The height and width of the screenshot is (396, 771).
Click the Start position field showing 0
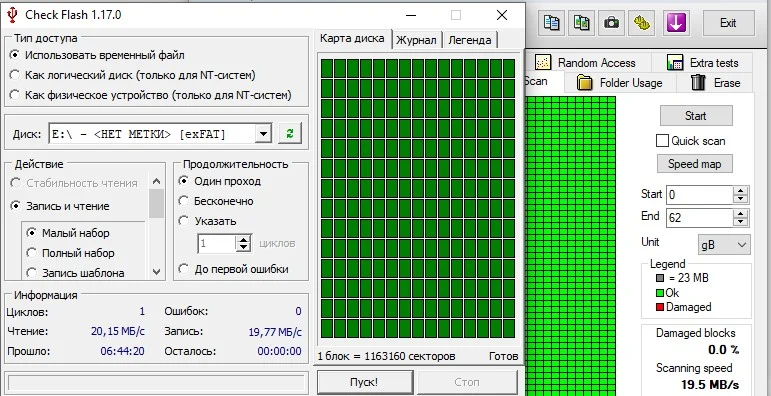(699, 195)
